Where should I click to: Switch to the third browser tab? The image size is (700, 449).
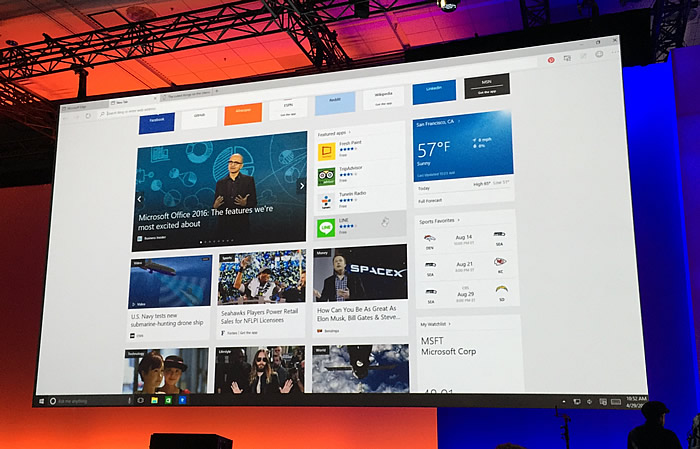(x=188, y=95)
